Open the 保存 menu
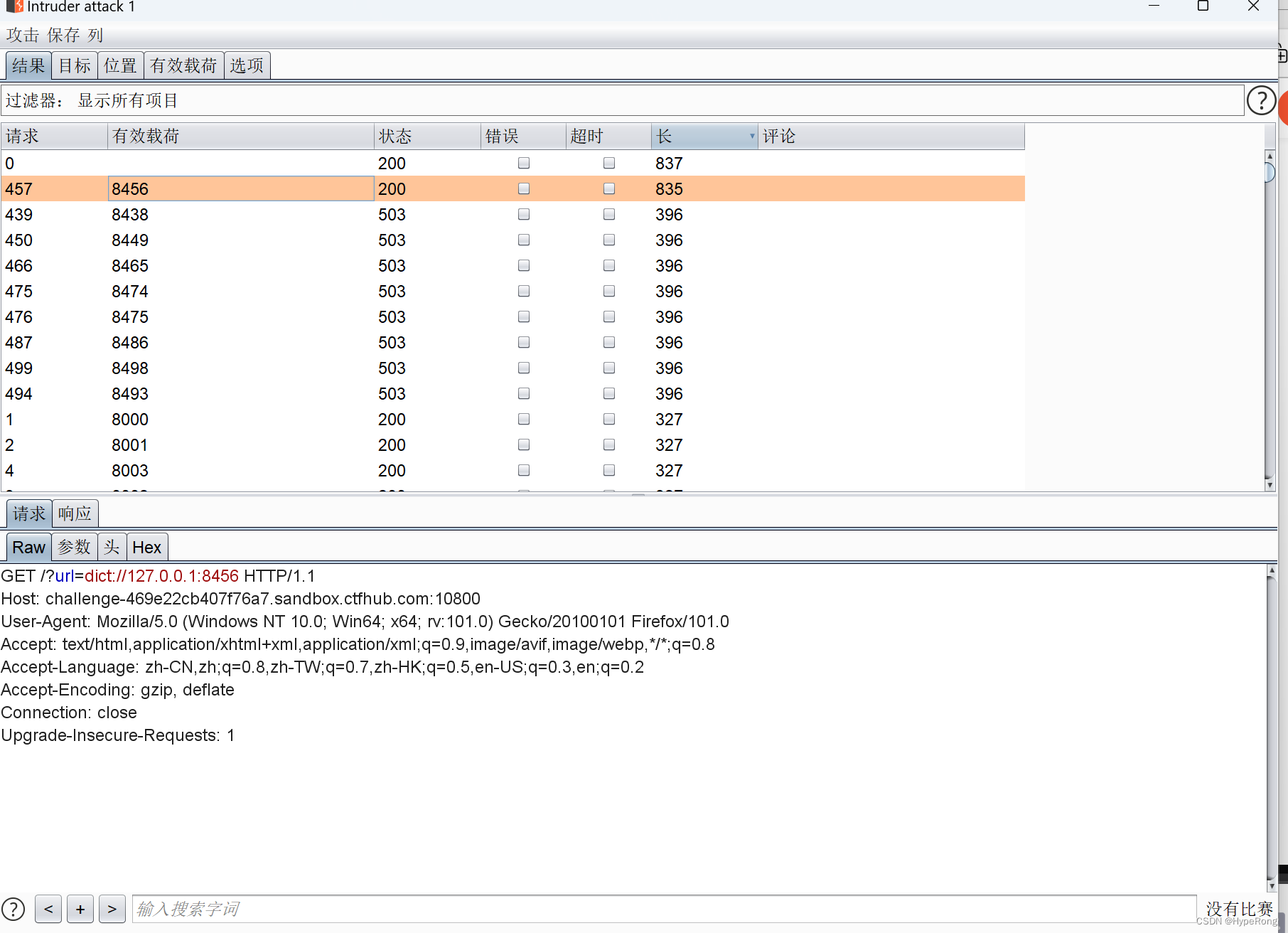Image resolution: width=1288 pixels, height=933 pixels. [x=63, y=35]
